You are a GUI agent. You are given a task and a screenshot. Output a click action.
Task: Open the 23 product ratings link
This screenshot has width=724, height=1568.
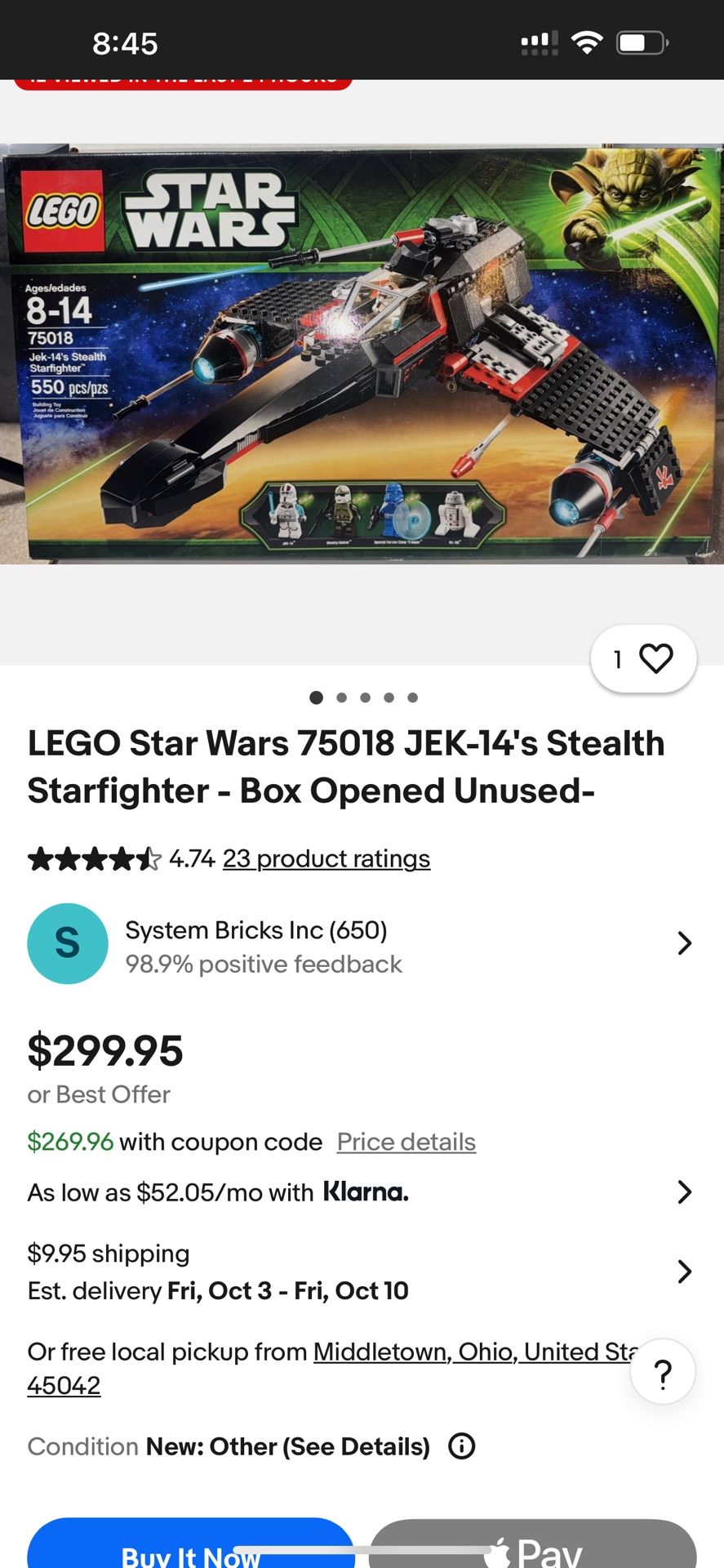click(326, 859)
